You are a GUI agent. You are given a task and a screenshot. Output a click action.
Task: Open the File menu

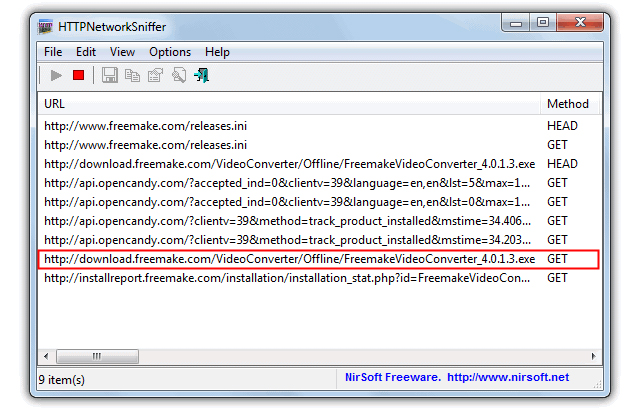click(53, 52)
